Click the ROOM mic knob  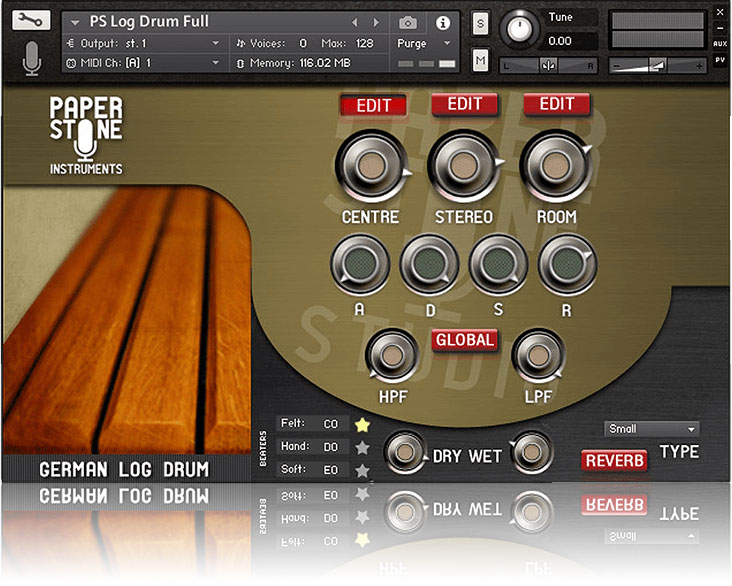[x=556, y=165]
